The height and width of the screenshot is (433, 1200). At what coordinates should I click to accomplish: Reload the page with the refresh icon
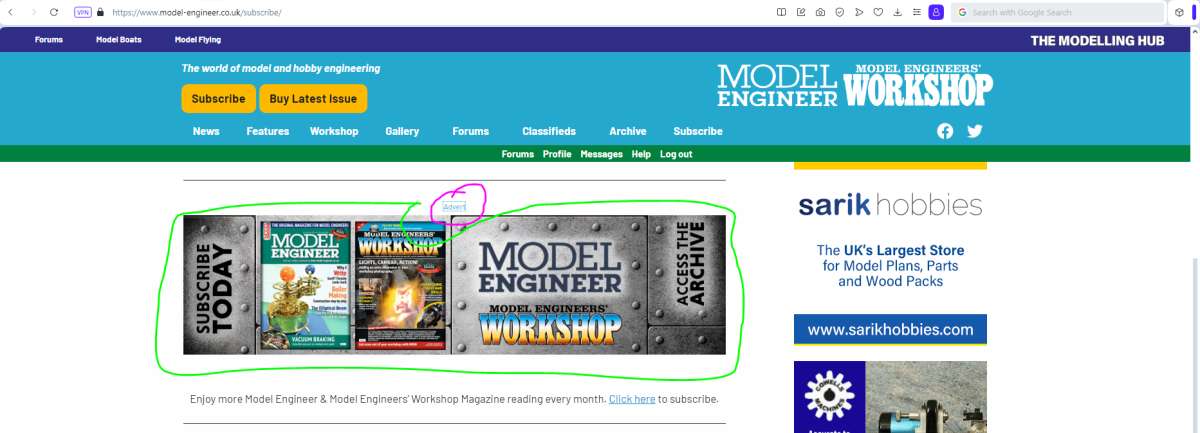[53, 12]
